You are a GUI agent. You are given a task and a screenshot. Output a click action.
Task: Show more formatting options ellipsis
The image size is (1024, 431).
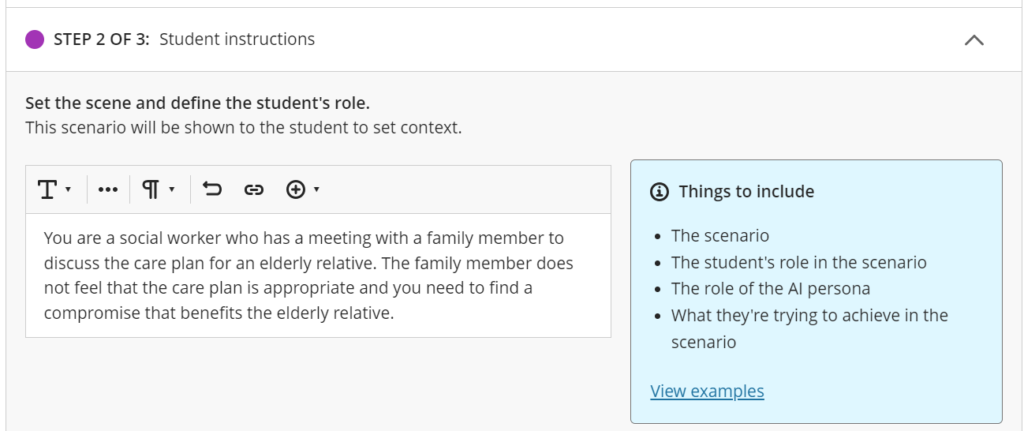click(x=108, y=190)
